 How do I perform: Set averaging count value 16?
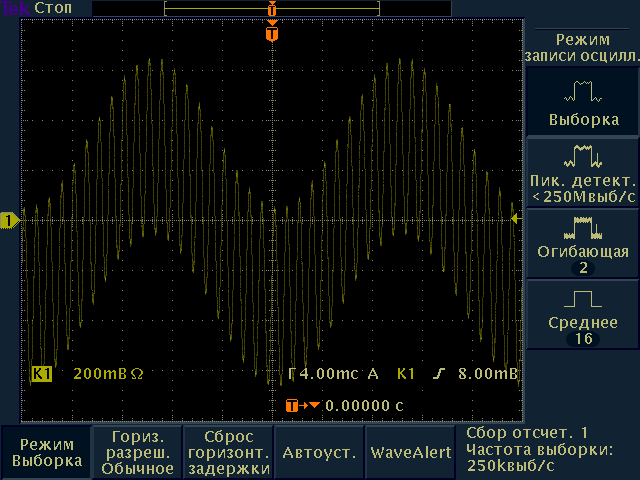point(582,340)
